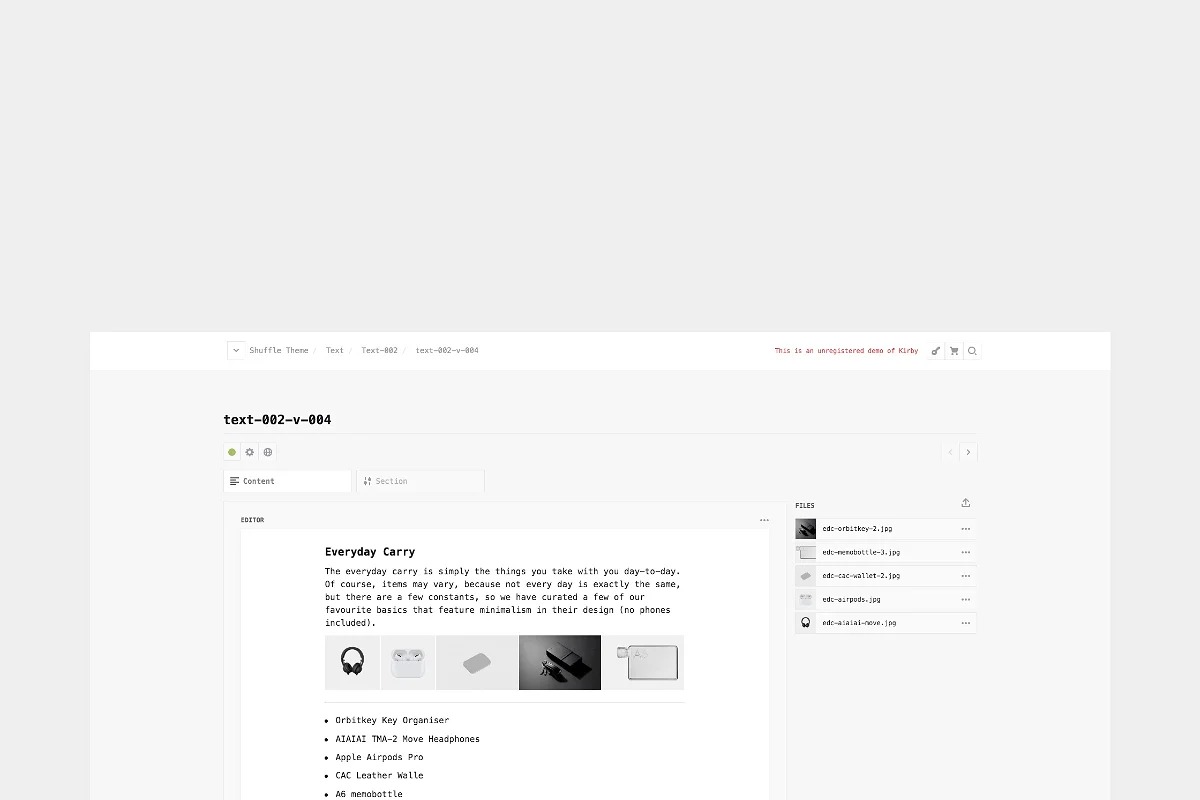
Task: Open options menu for edc-airpods.jpg
Action: [x=965, y=599]
